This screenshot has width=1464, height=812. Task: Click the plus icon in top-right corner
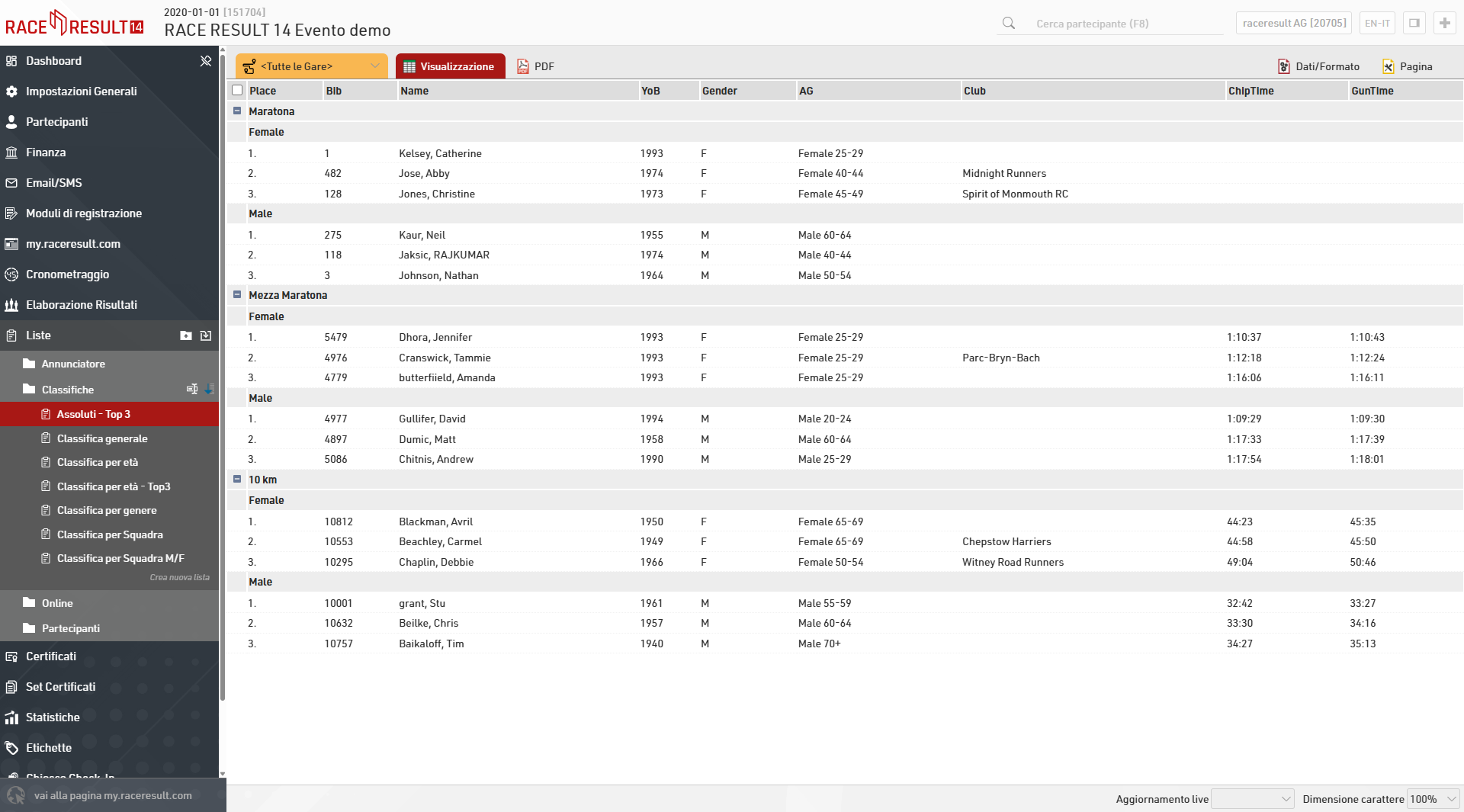[x=1444, y=23]
